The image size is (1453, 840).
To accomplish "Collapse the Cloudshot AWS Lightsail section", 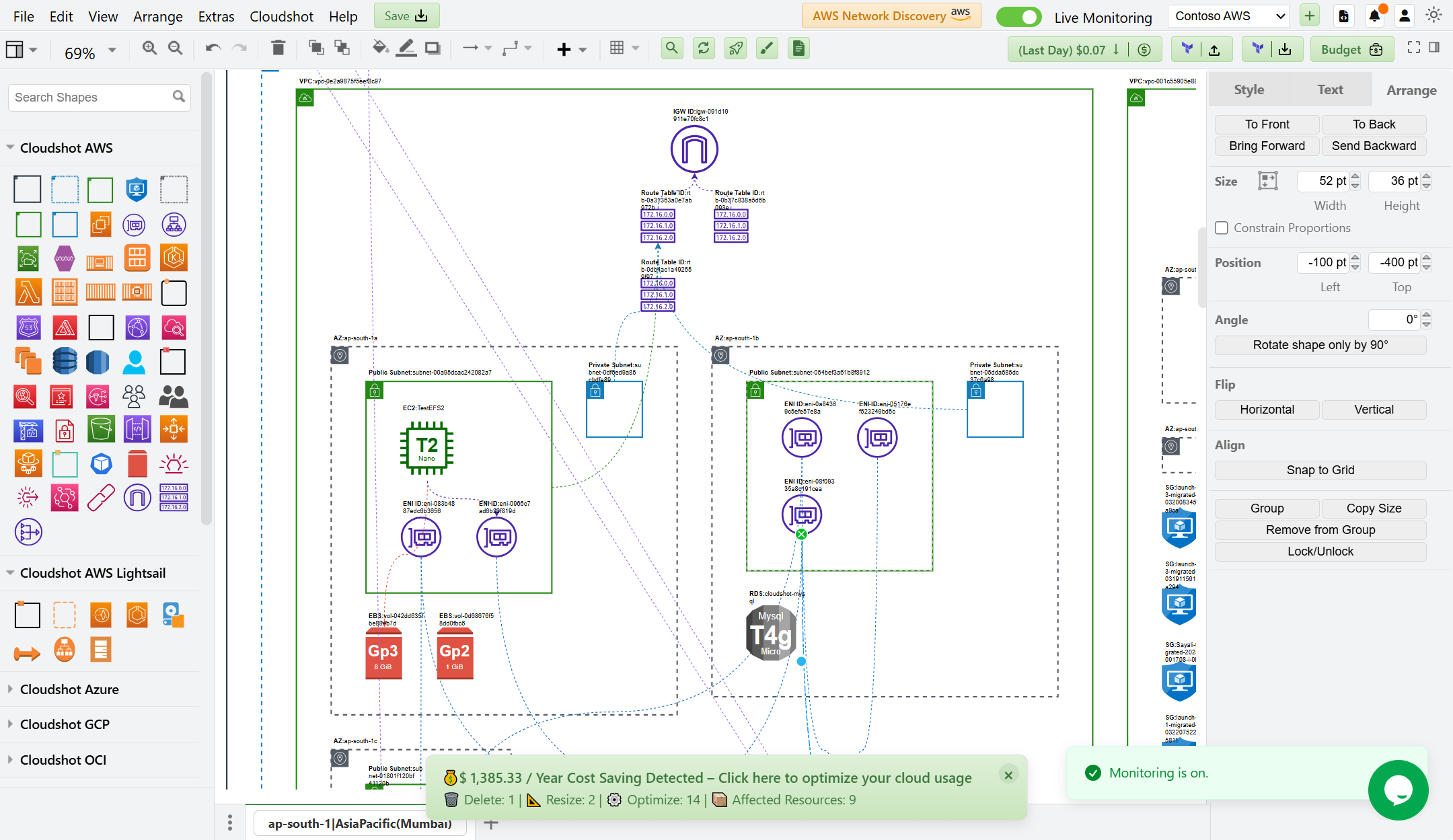I will coord(93,573).
